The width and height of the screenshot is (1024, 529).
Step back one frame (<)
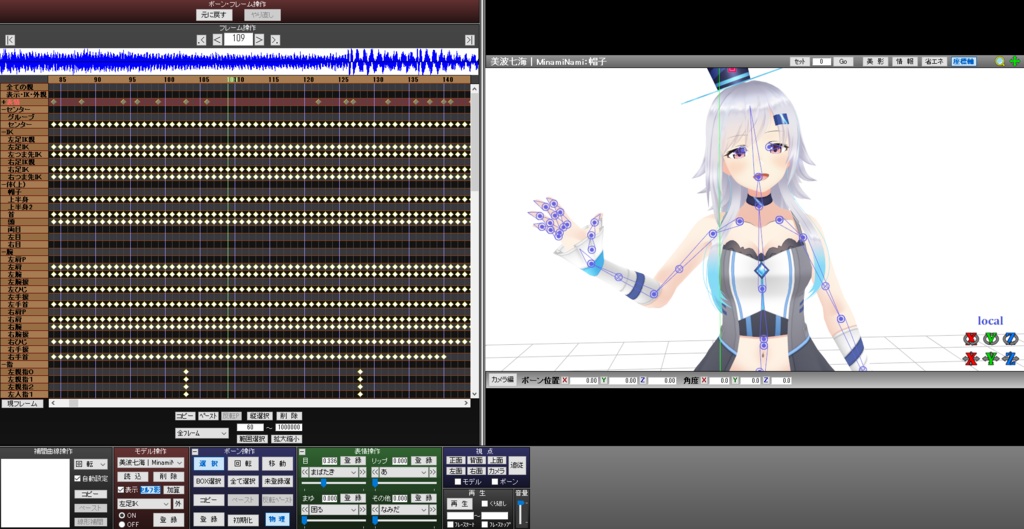pos(217,40)
